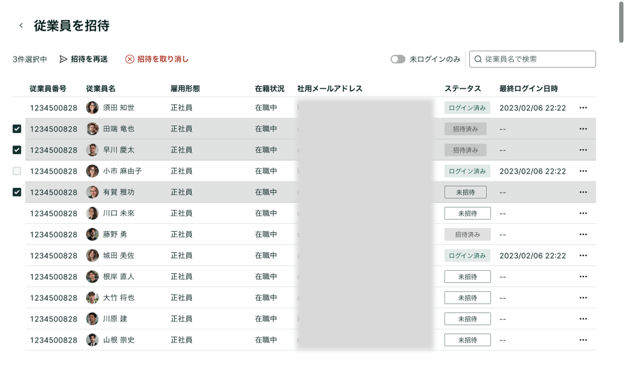Show row options for 山根 崇史
Screen dimensions: 625x380
click(x=583, y=340)
